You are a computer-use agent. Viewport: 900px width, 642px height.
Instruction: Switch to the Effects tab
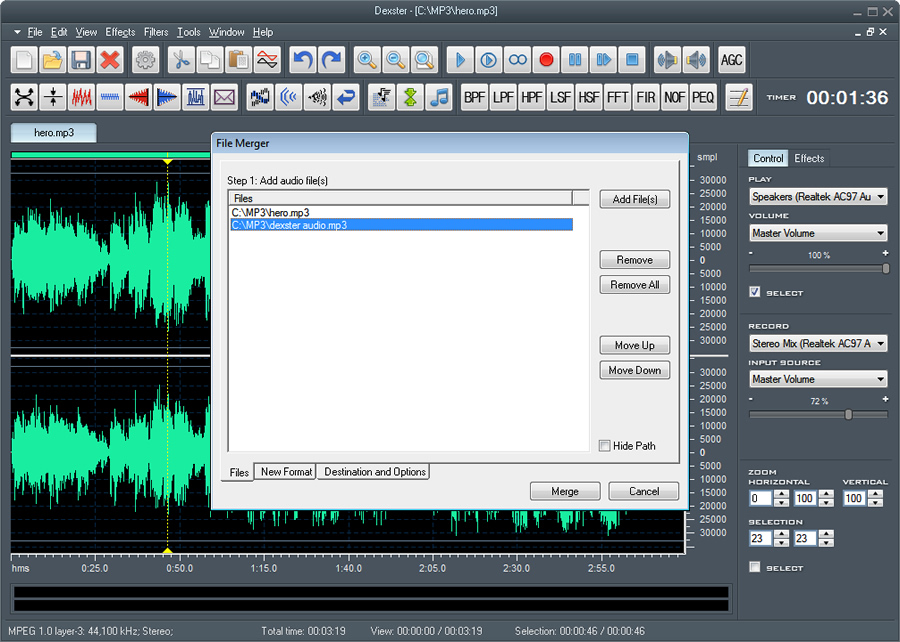coord(809,158)
